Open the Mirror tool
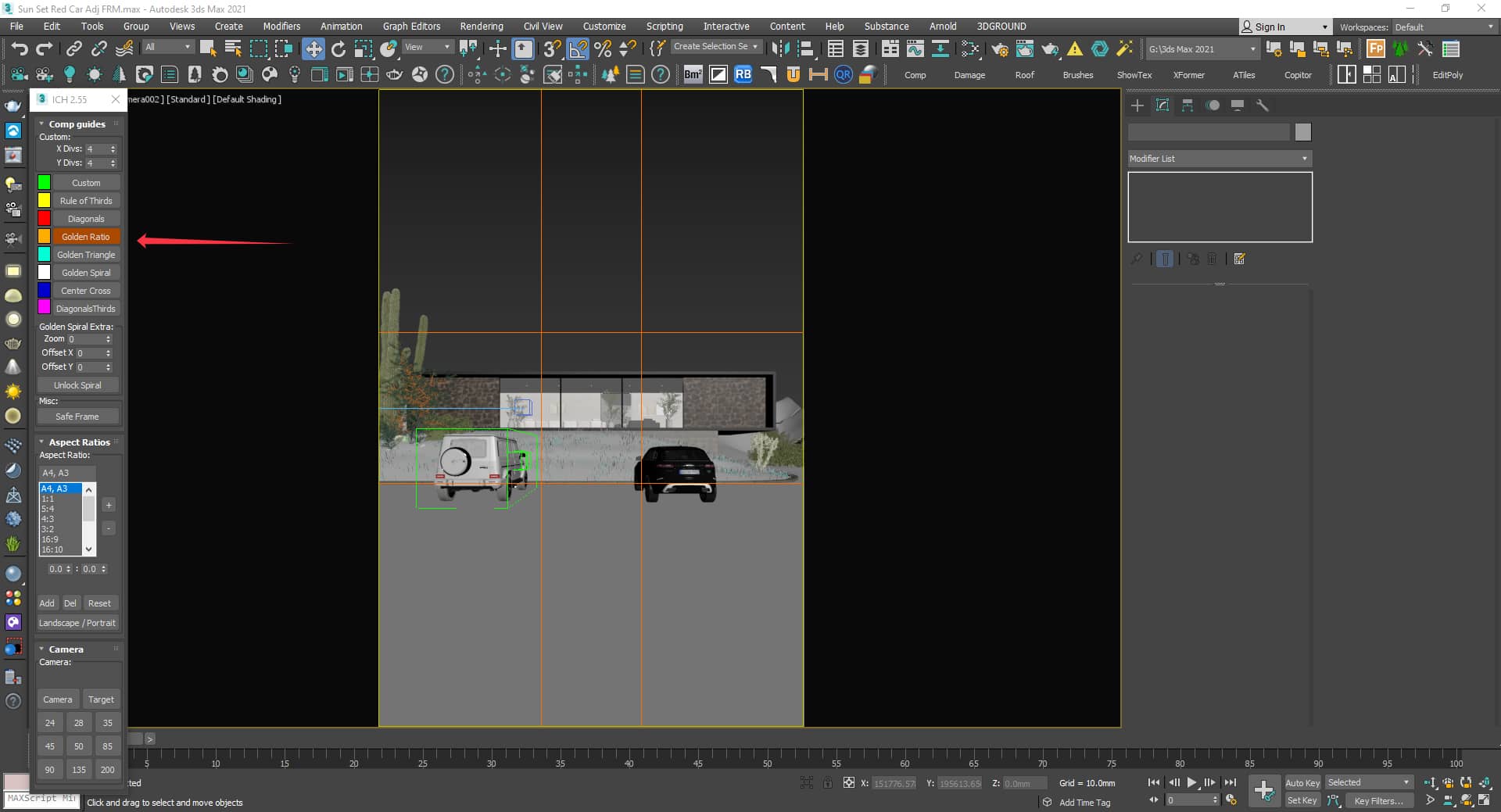 click(x=779, y=49)
